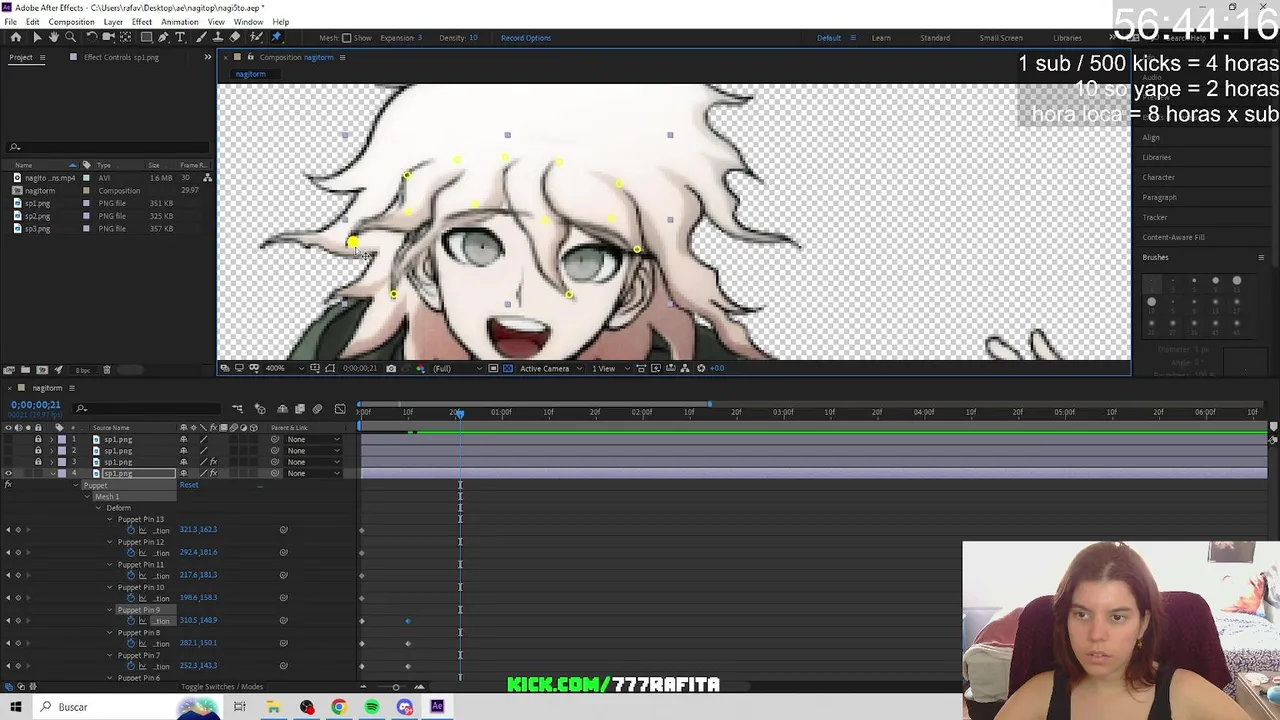Collapse Puppet Pin 12 group
1280x720 pixels.
click(x=110, y=542)
